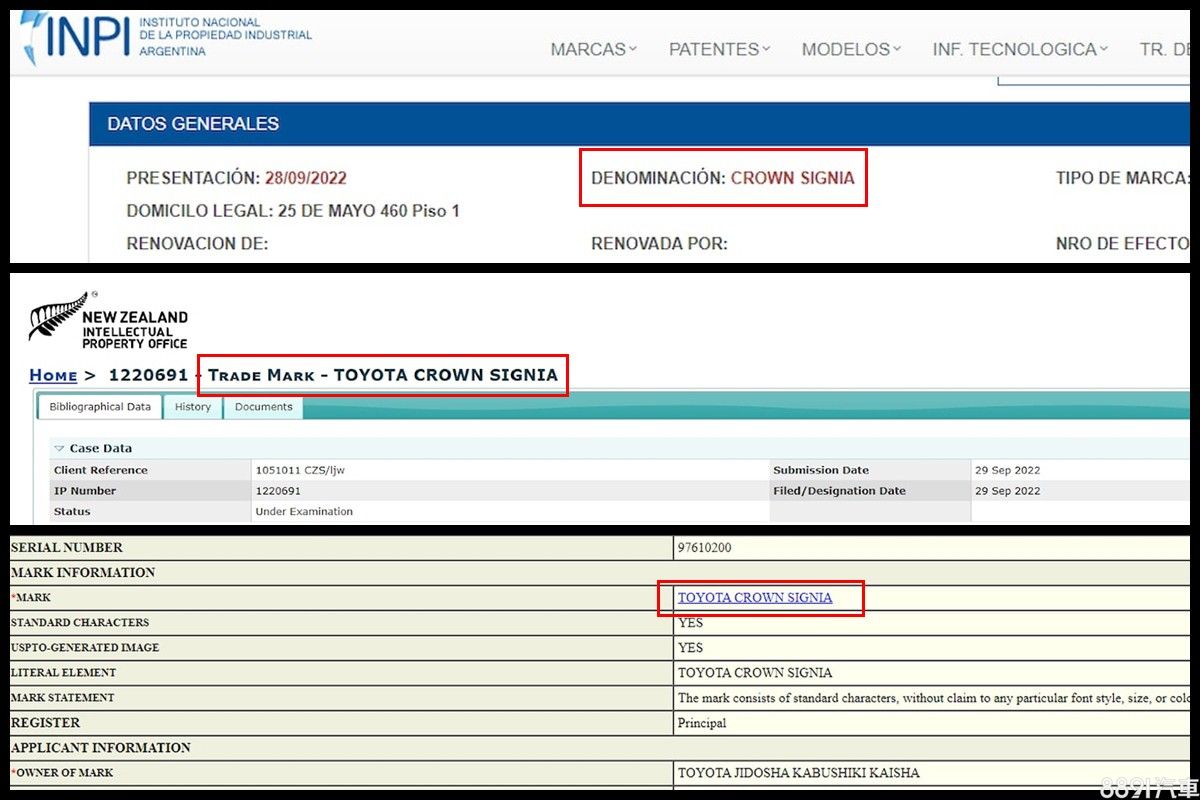Image resolution: width=1200 pixels, height=800 pixels.
Task: Switch to the Bibliographical Data tab
Action: point(100,407)
